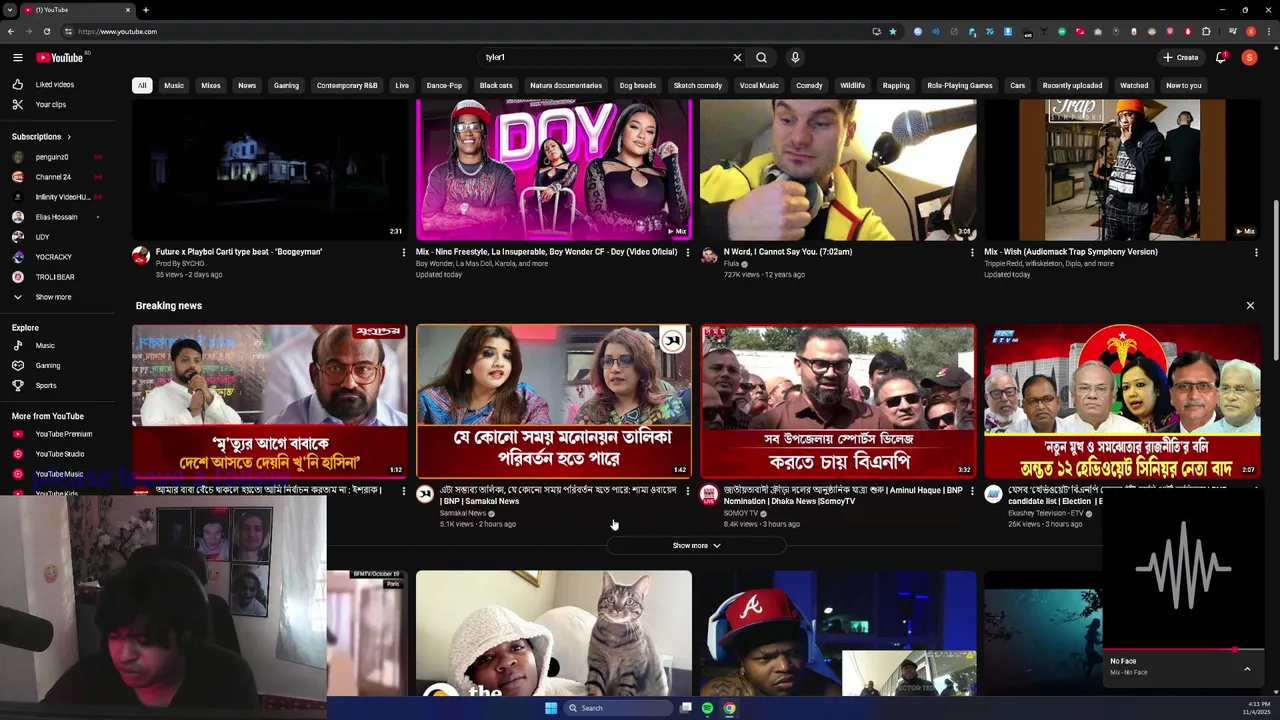Select the Gaming filter chip

point(286,86)
